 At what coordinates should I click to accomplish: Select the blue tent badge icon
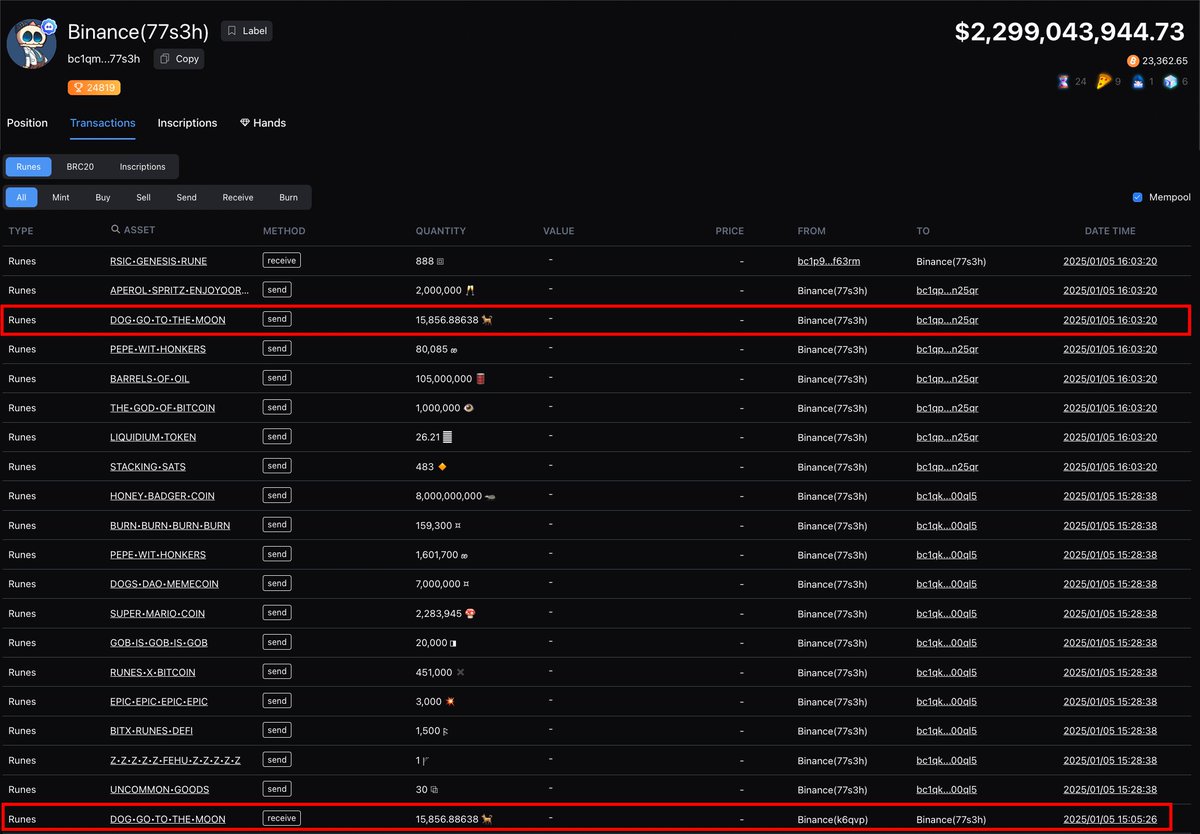(1138, 82)
